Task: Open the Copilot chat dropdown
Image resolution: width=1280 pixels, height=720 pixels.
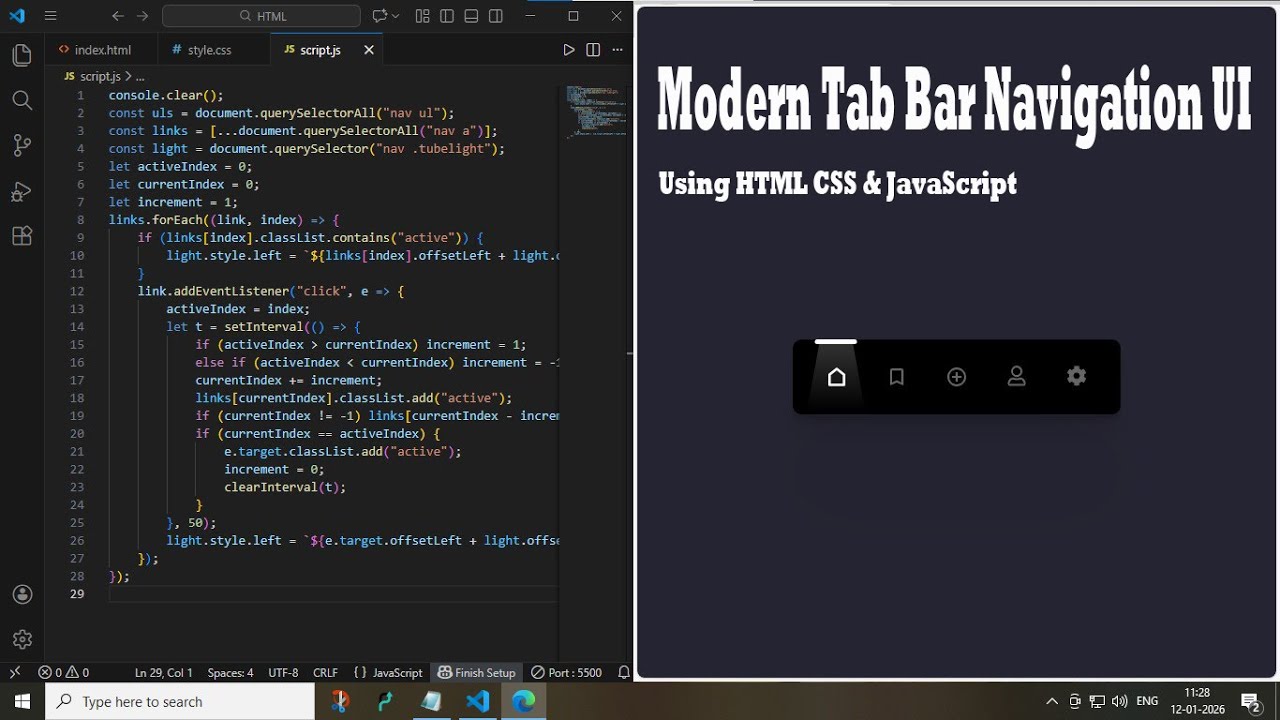Action: (x=385, y=16)
